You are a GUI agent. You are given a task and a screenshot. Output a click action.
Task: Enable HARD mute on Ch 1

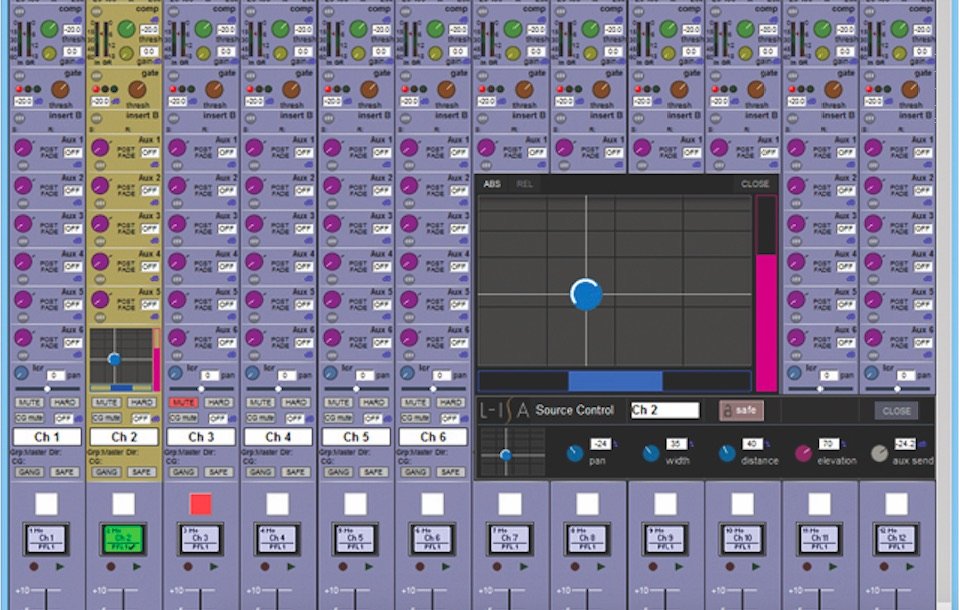(x=63, y=402)
